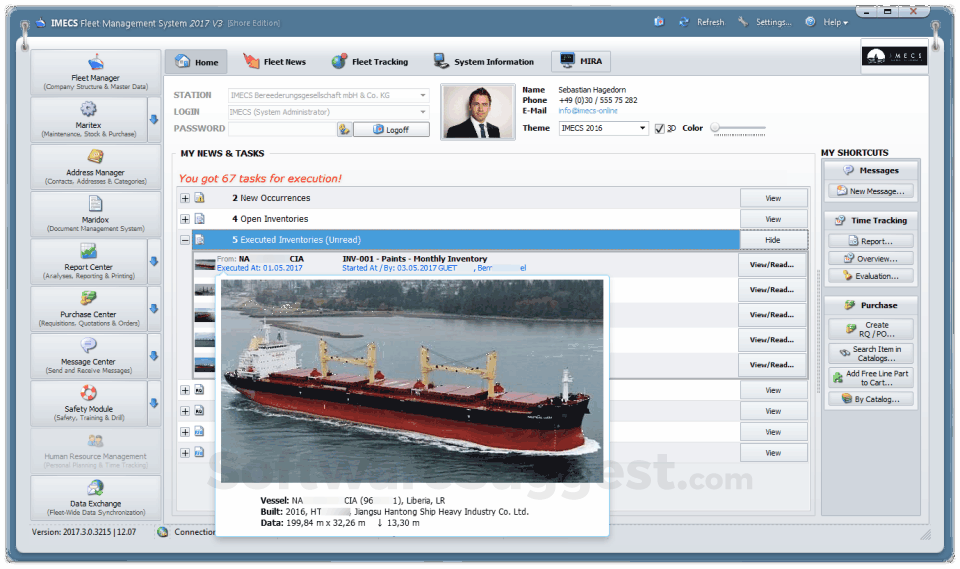Click the Open Inventories row icon

(200, 219)
